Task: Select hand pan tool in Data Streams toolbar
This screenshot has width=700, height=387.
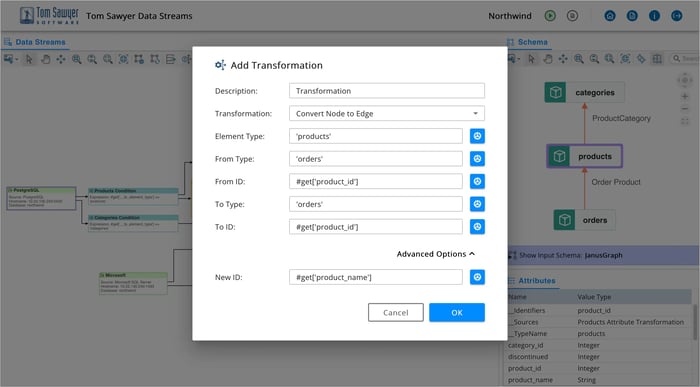Action: coord(45,59)
